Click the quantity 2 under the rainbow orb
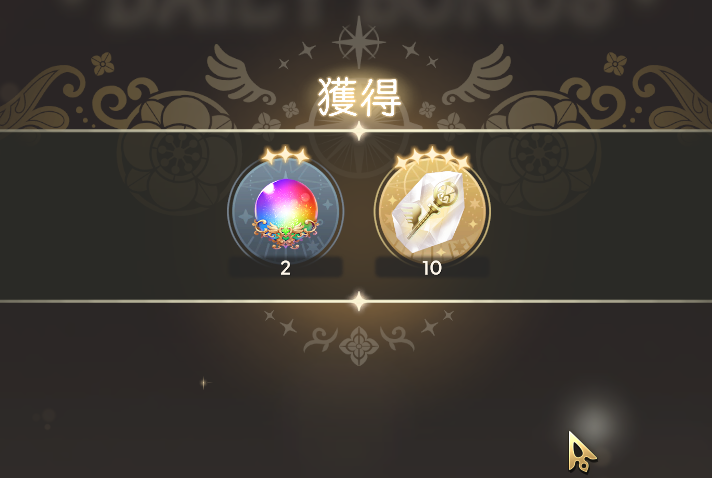The width and height of the screenshot is (712, 478). tap(285, 268)
